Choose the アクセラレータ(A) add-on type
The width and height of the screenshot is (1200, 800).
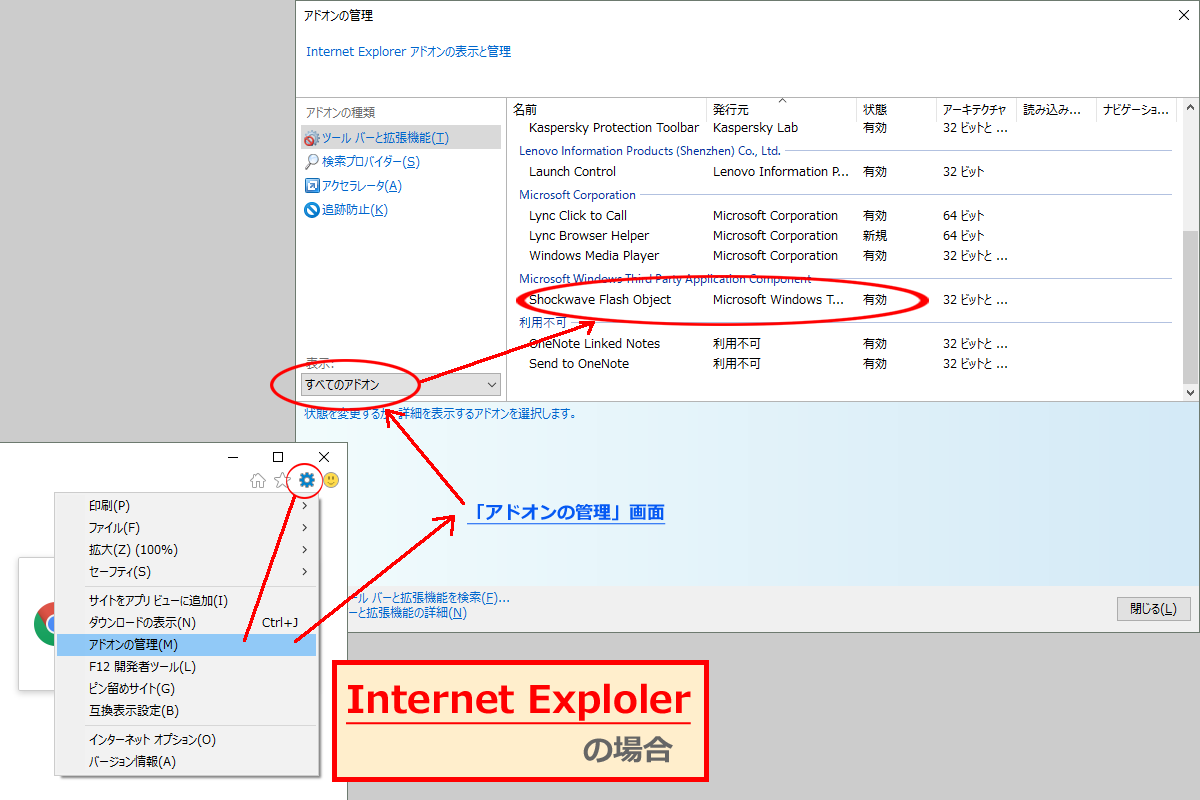353,186
